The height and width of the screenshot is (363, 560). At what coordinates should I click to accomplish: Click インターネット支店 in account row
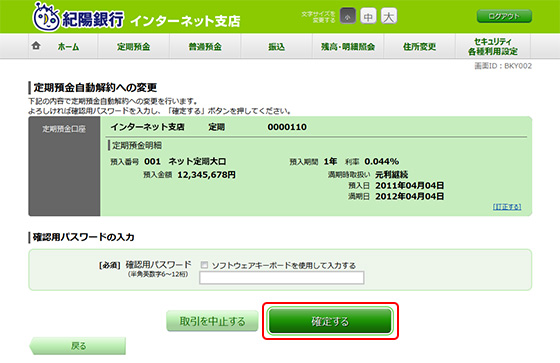pyautogui.click(x=148, y=127)
